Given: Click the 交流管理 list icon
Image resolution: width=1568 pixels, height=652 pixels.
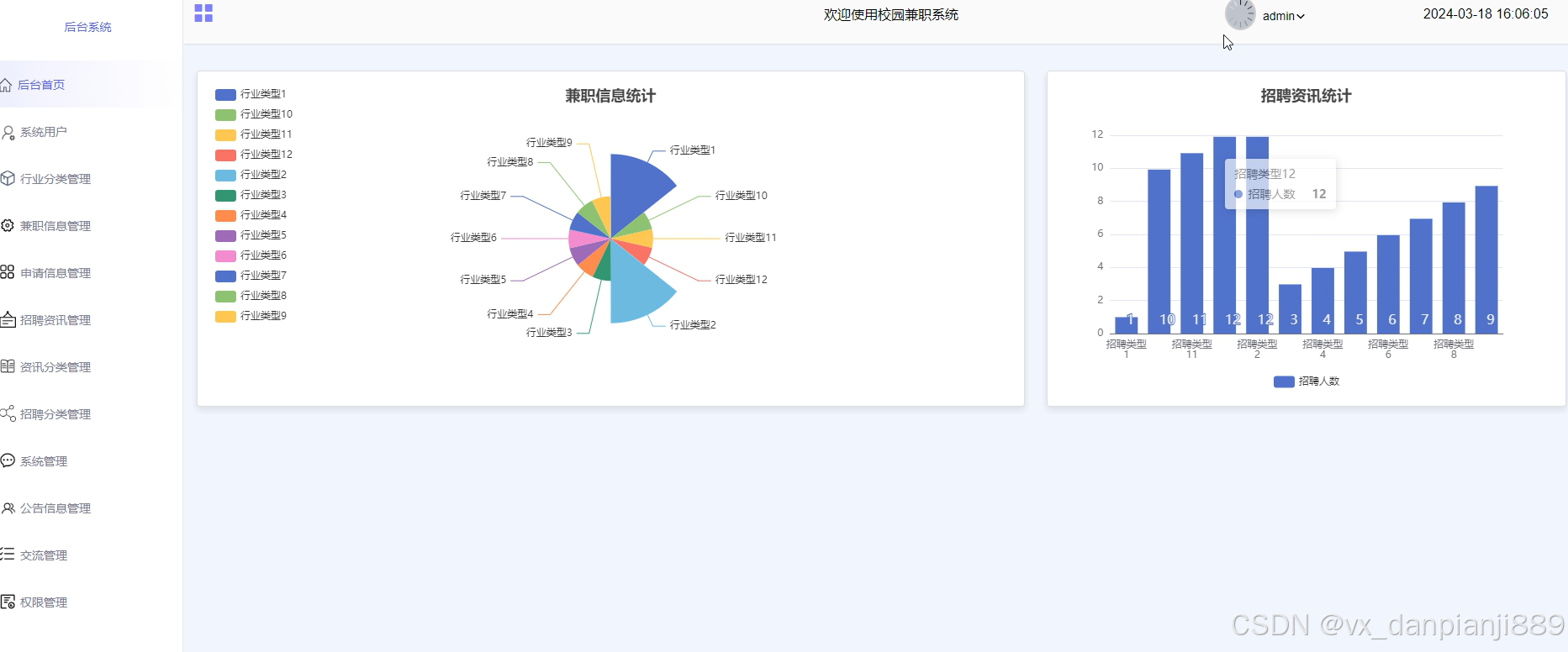Looking at the screenshot, I should pyautogui.click(x=8, y=555).
